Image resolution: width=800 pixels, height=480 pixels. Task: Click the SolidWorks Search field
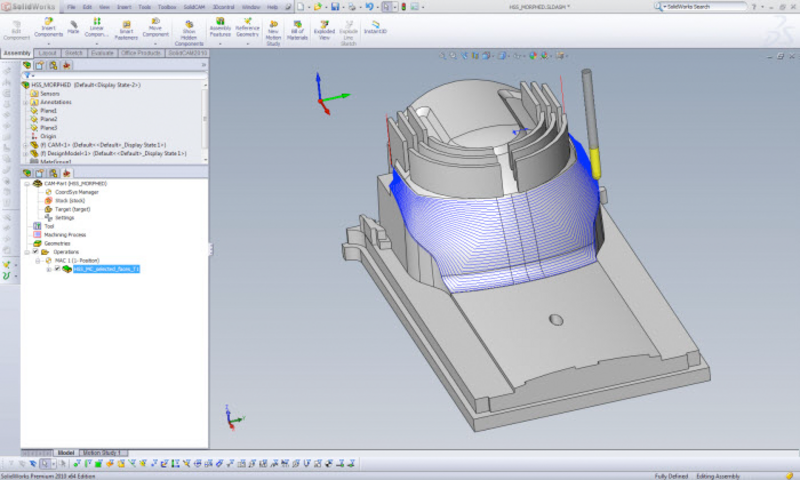coord(705,7)
